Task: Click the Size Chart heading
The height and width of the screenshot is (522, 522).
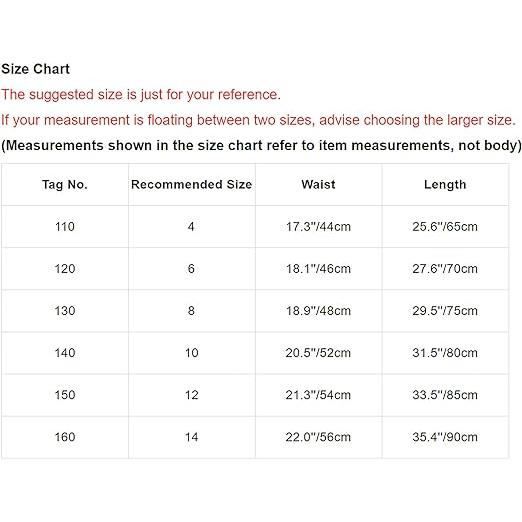Action: [35, 69]
